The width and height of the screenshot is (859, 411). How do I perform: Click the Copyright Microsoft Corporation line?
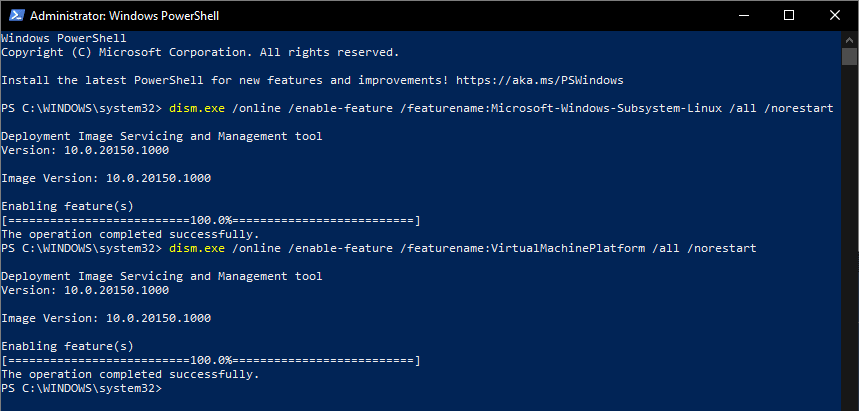coord(200,51)
